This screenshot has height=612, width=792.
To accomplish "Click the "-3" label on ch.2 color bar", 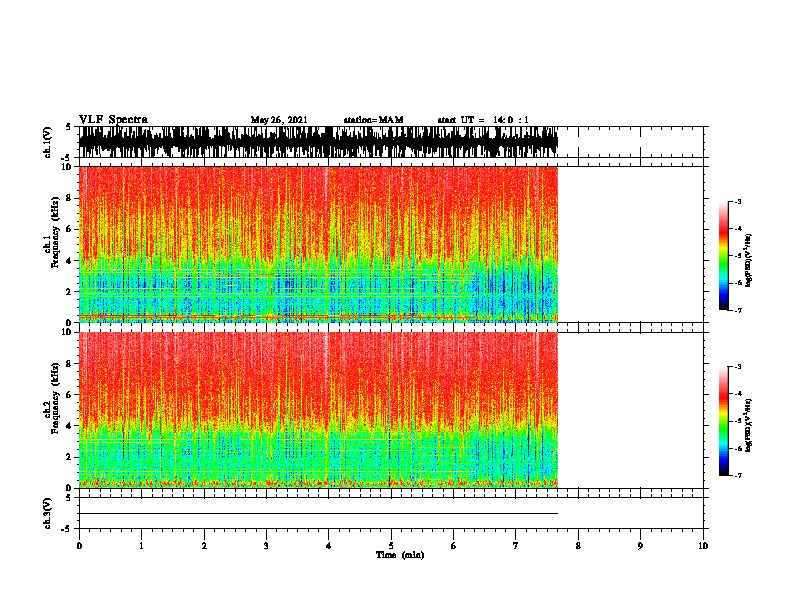I will [737, 367].
